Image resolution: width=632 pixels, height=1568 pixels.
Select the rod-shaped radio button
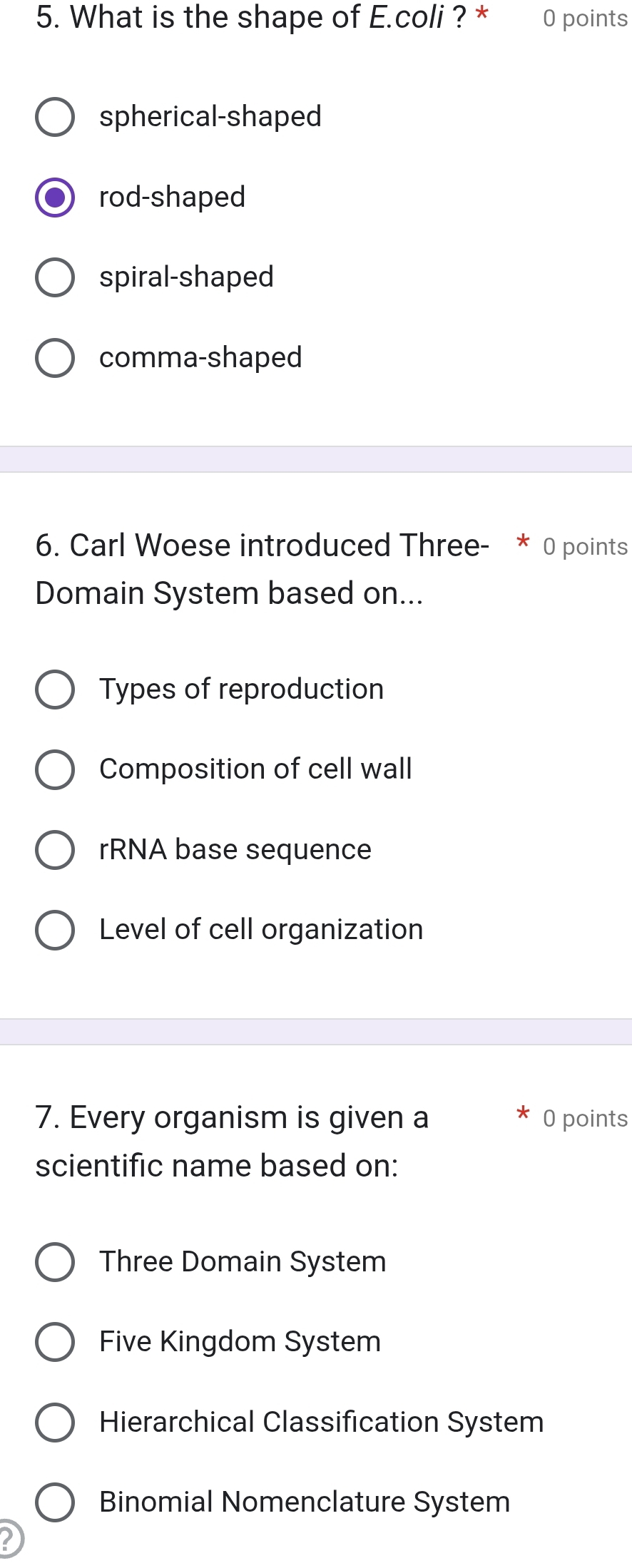55,198
